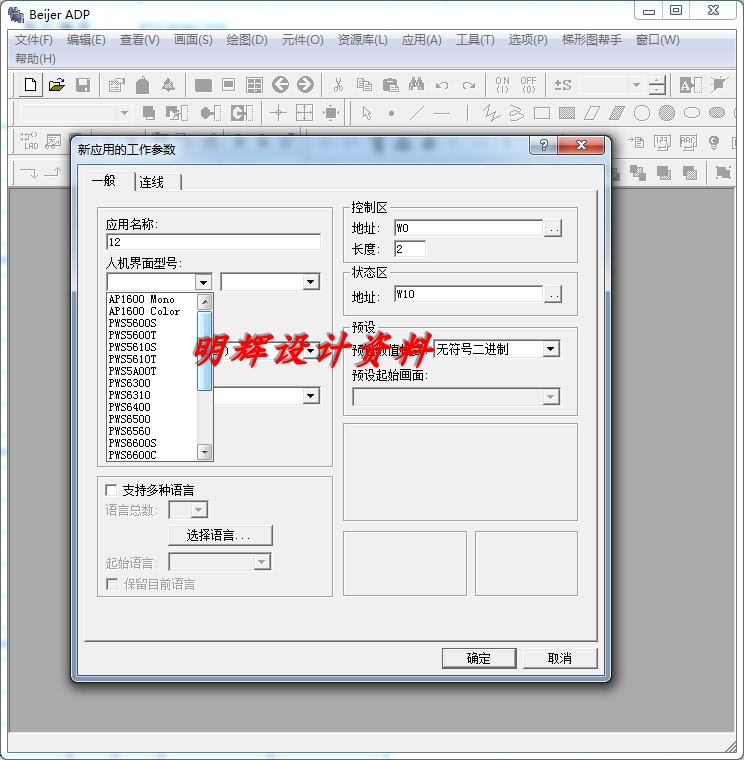The image size is (744, 760).
Task: Open the 编辑(E) menu
Action: (x=86, y=40)
